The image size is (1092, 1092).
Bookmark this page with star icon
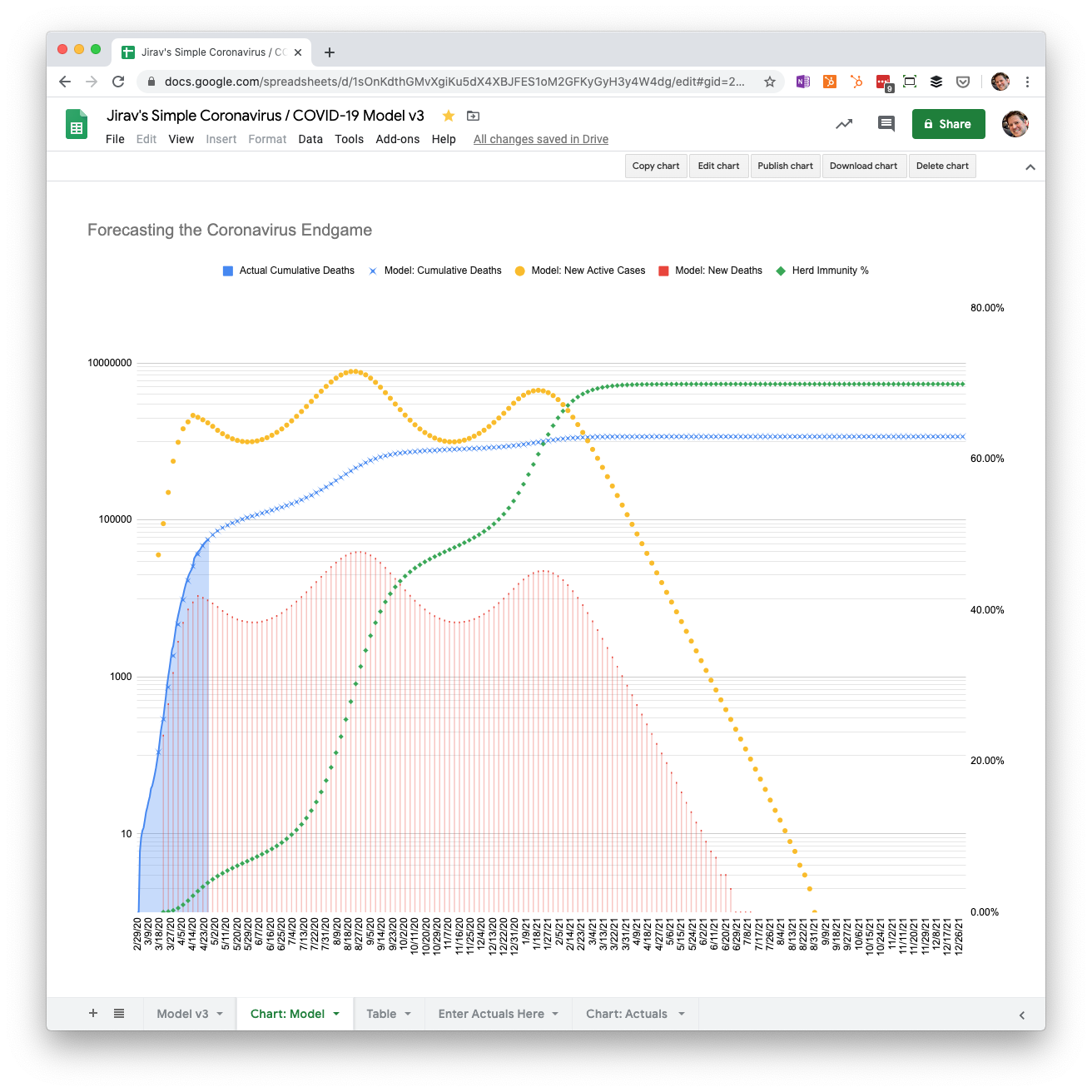[770, 82]
